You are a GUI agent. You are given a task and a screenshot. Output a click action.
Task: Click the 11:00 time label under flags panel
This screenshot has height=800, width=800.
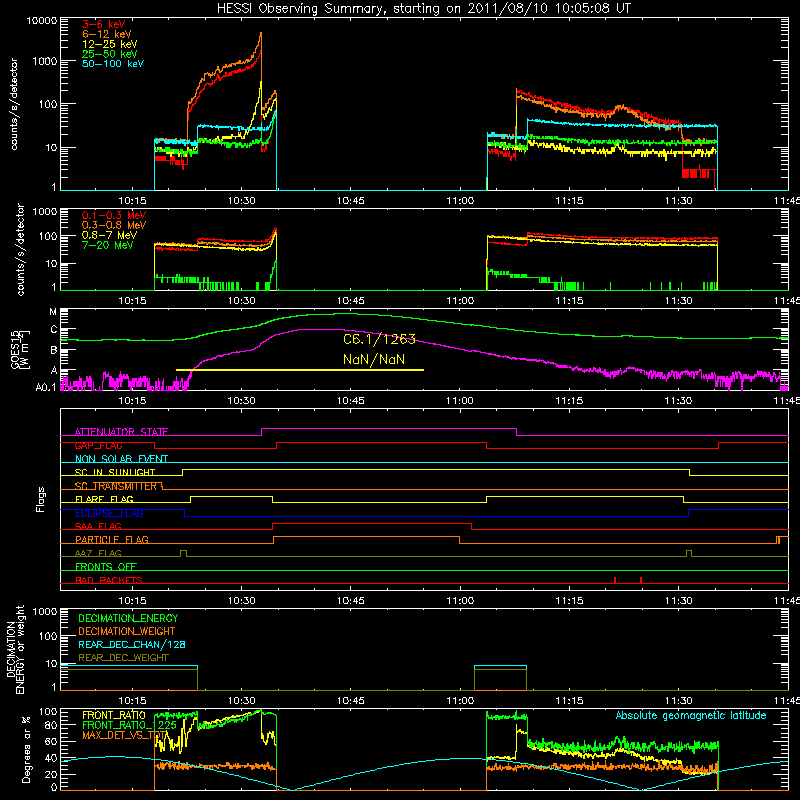click(x=460, y=601)
